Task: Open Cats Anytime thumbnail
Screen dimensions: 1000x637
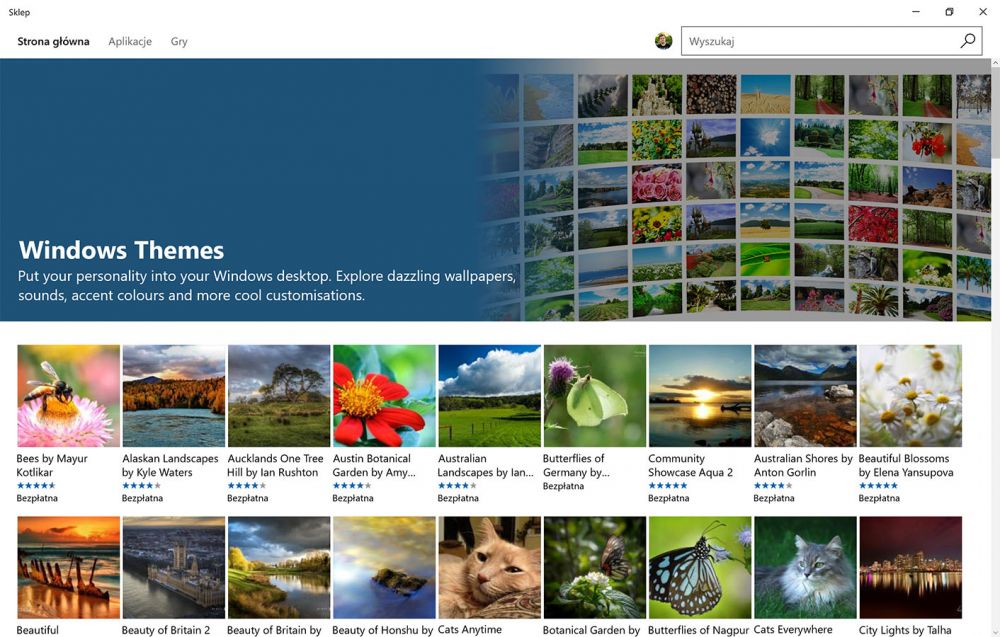Action: click(x=489, y=567)
